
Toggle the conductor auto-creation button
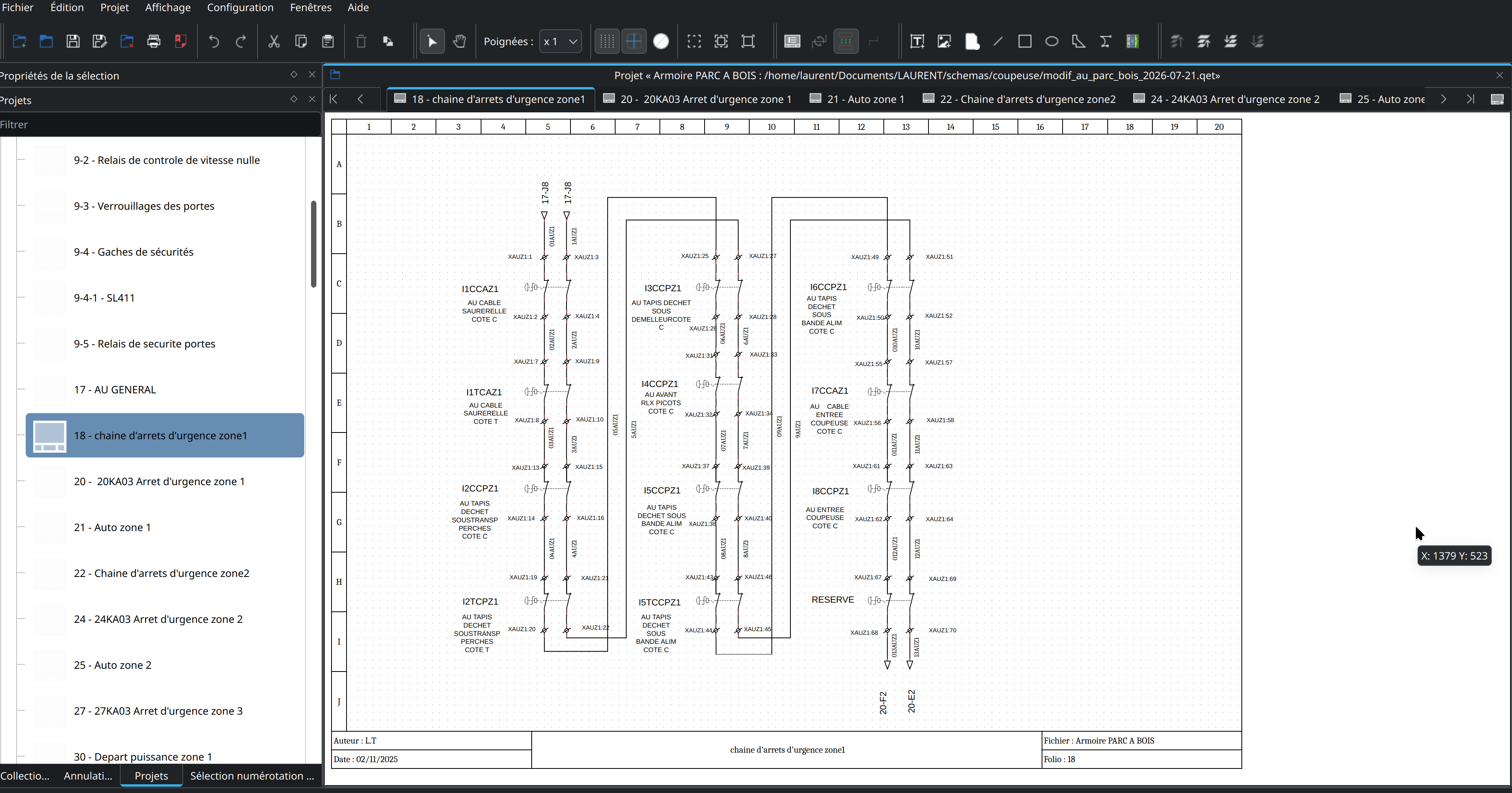[x=846, y=41]
